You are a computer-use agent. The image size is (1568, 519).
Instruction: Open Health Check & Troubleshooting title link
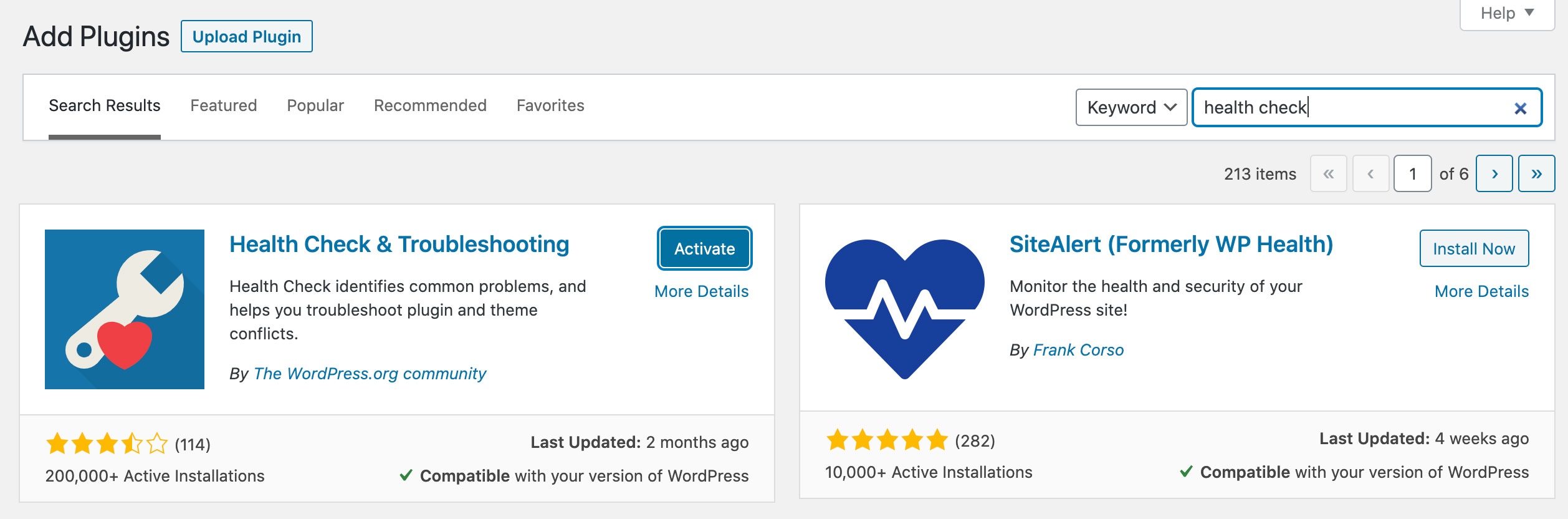(x=399, y=244)
